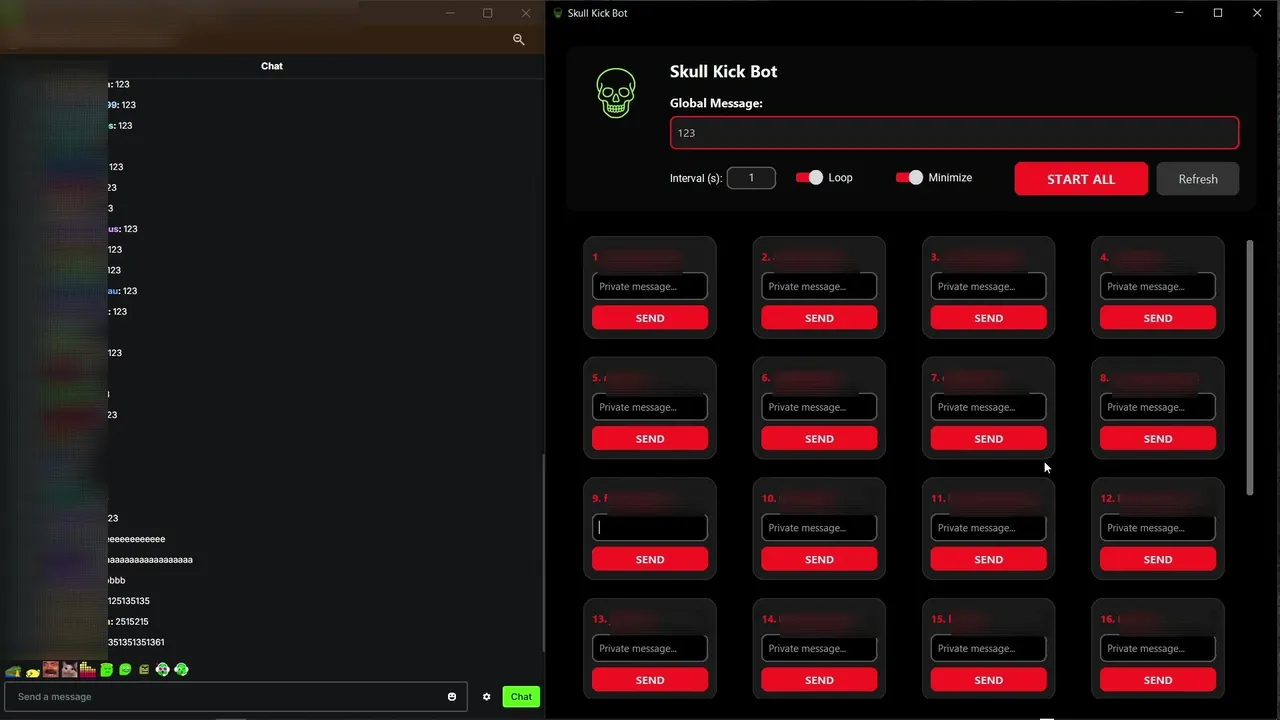Click the green skull logo
Screen dimensions: 1280x720
point(616,93)
